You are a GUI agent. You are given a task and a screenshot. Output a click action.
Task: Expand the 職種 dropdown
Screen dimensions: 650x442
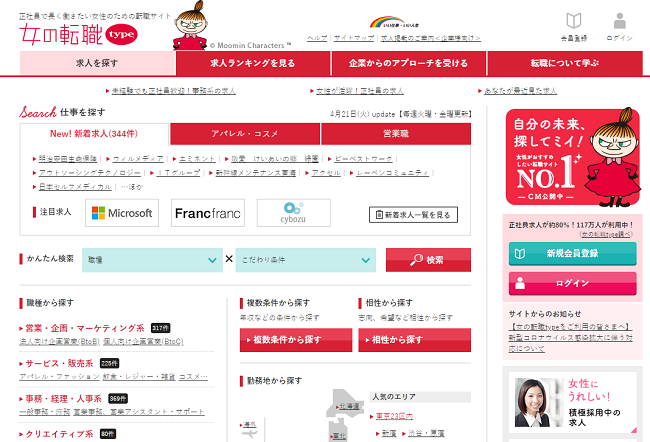pos(153,259)
